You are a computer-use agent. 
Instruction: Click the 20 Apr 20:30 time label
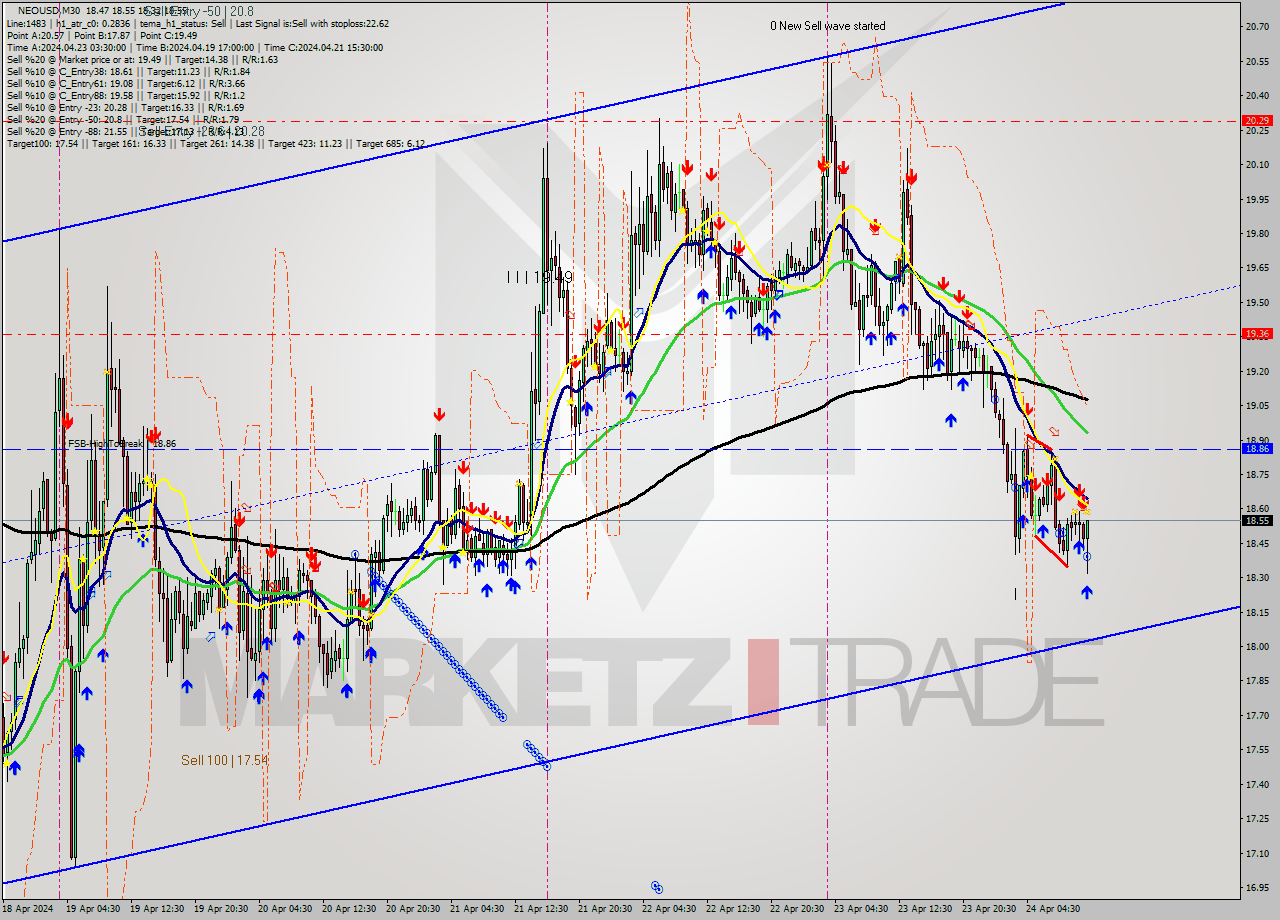(413, 909)
